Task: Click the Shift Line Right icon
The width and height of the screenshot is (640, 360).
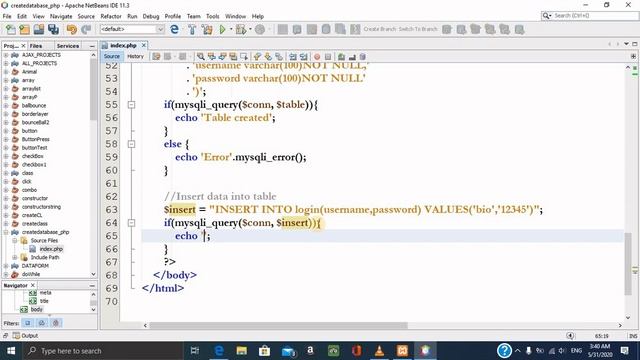Action: tap(304, 57)
